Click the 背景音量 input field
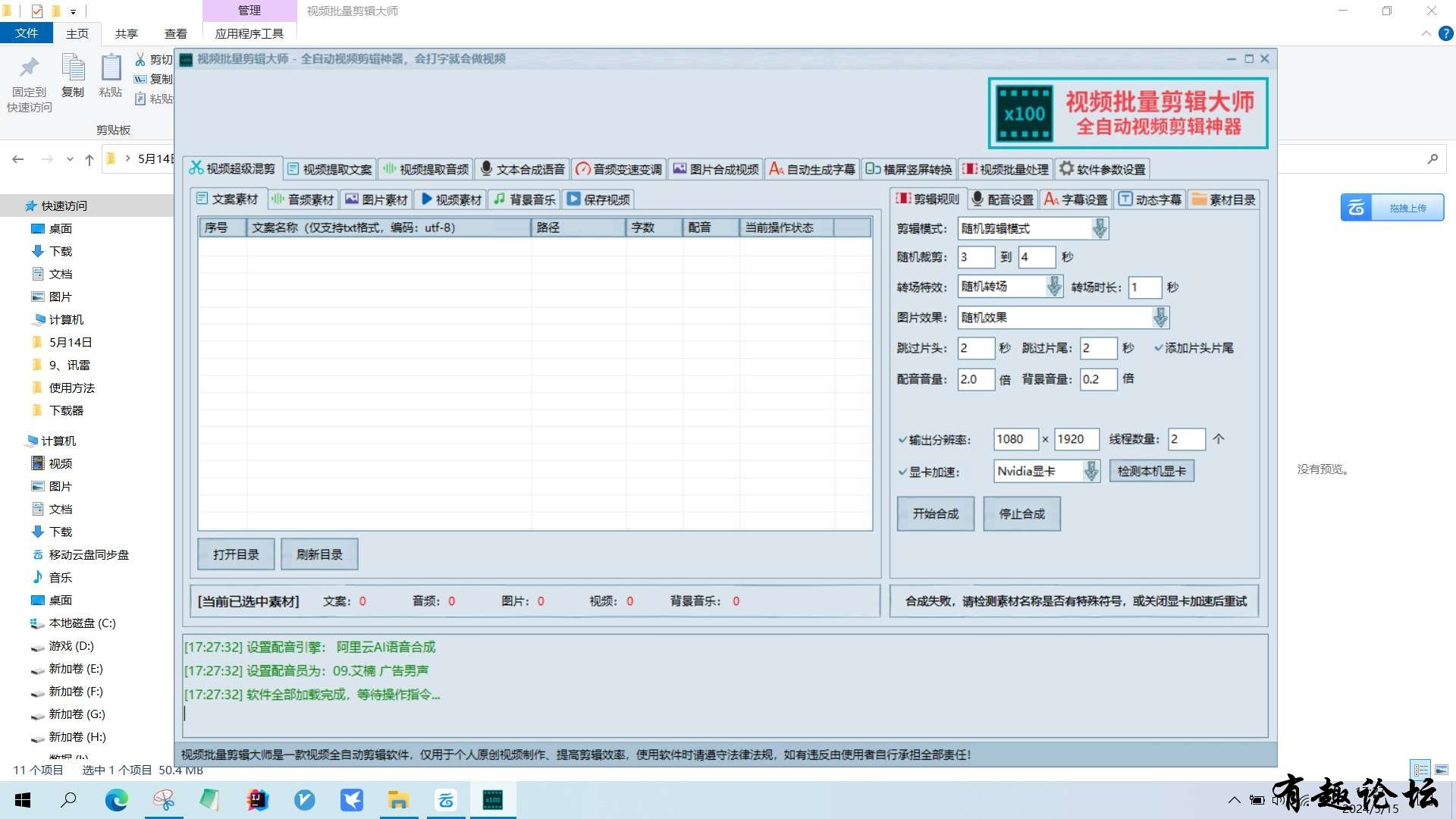1456x819 pixels. click(x=1098, y=379)
